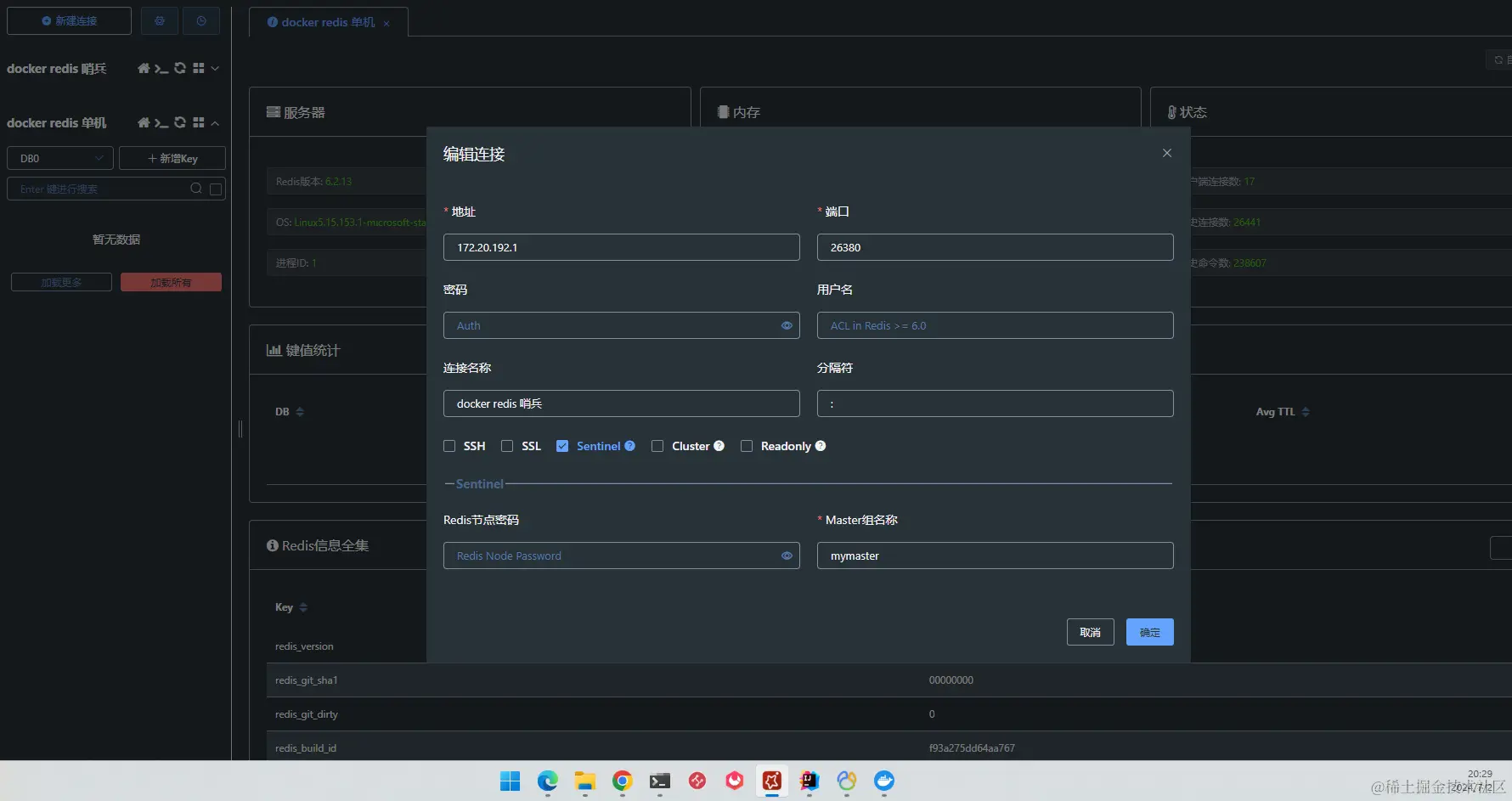Cancel editing with 取消 button
Image resolution: width=1512 pixels, height=801 pixels.
(x=1091, y=632)
